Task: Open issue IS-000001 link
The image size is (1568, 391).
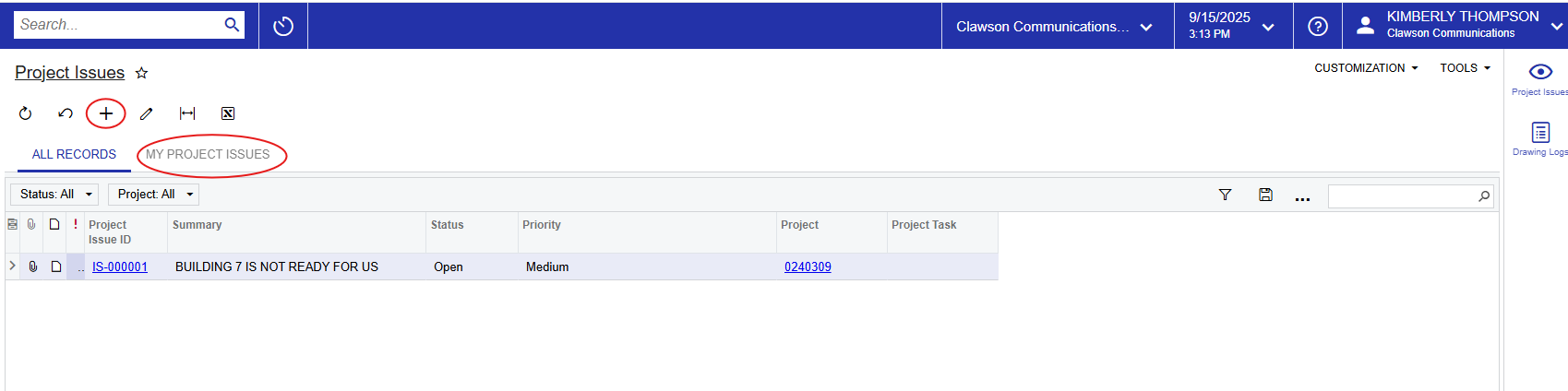Action: (x=120, y=267)
